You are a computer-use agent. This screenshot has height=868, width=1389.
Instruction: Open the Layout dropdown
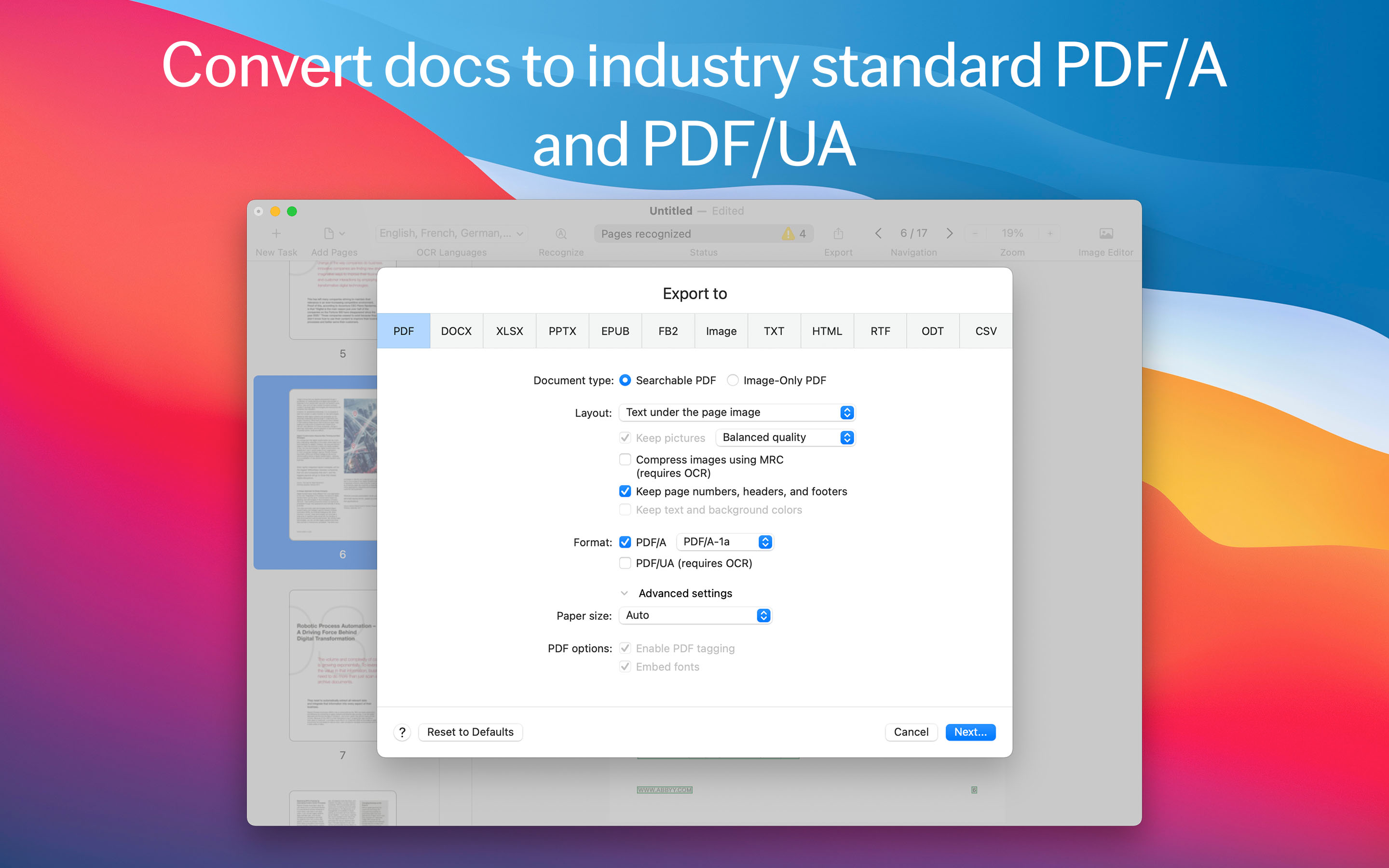click(x=736, y=412)
